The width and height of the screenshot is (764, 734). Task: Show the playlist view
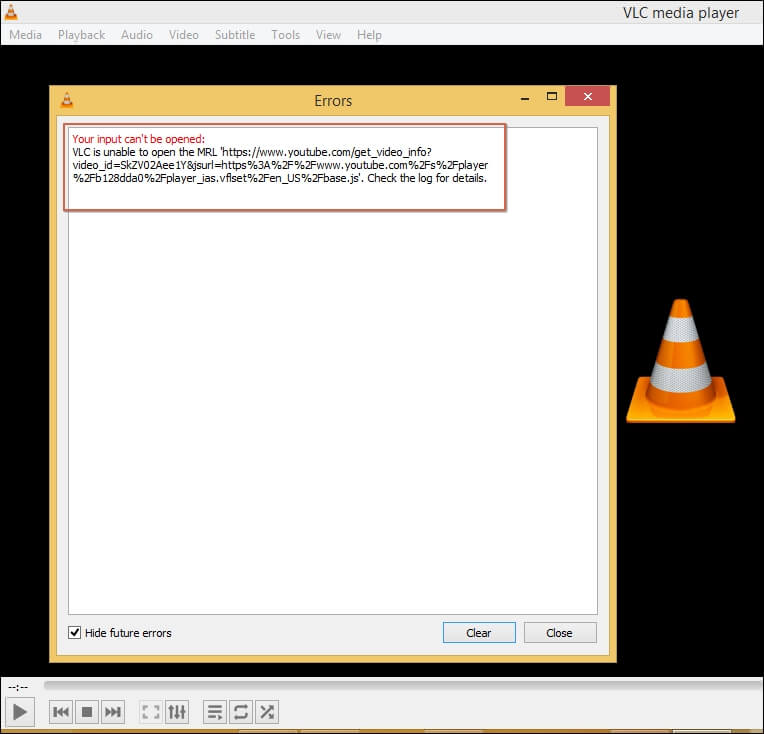coord(214,712)
